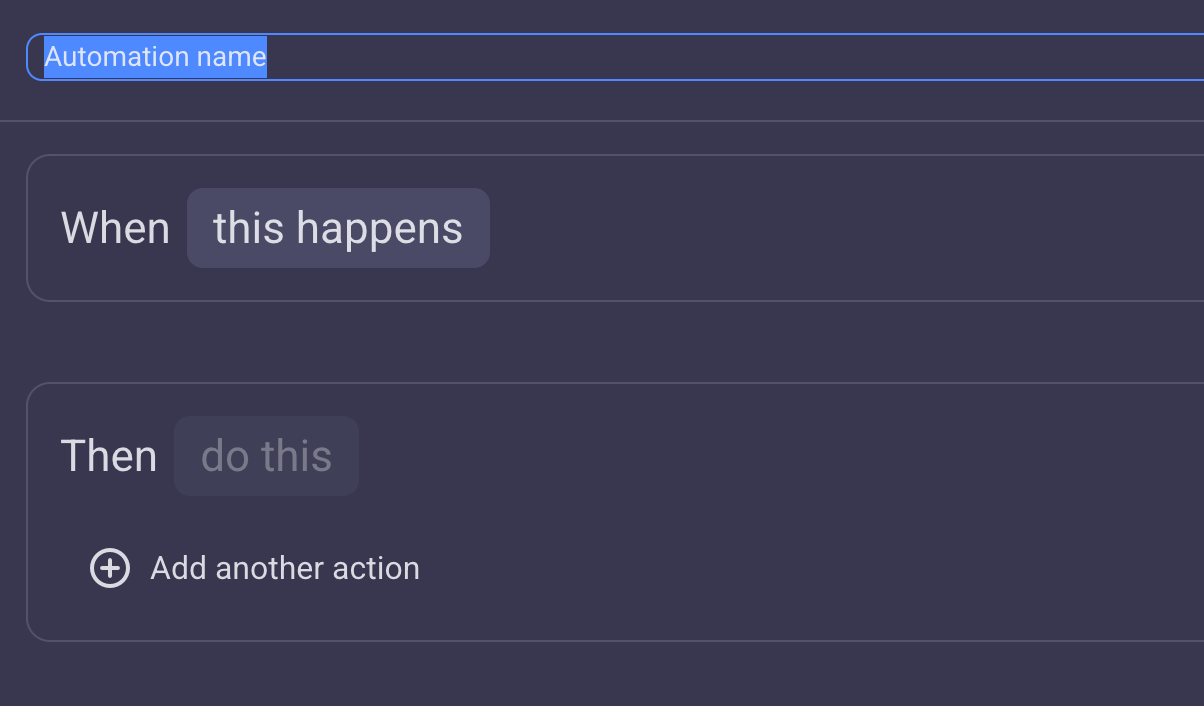Select the highlighted 'Automation name' text
Screen dimensions: 1204x706
coord(155,57)
